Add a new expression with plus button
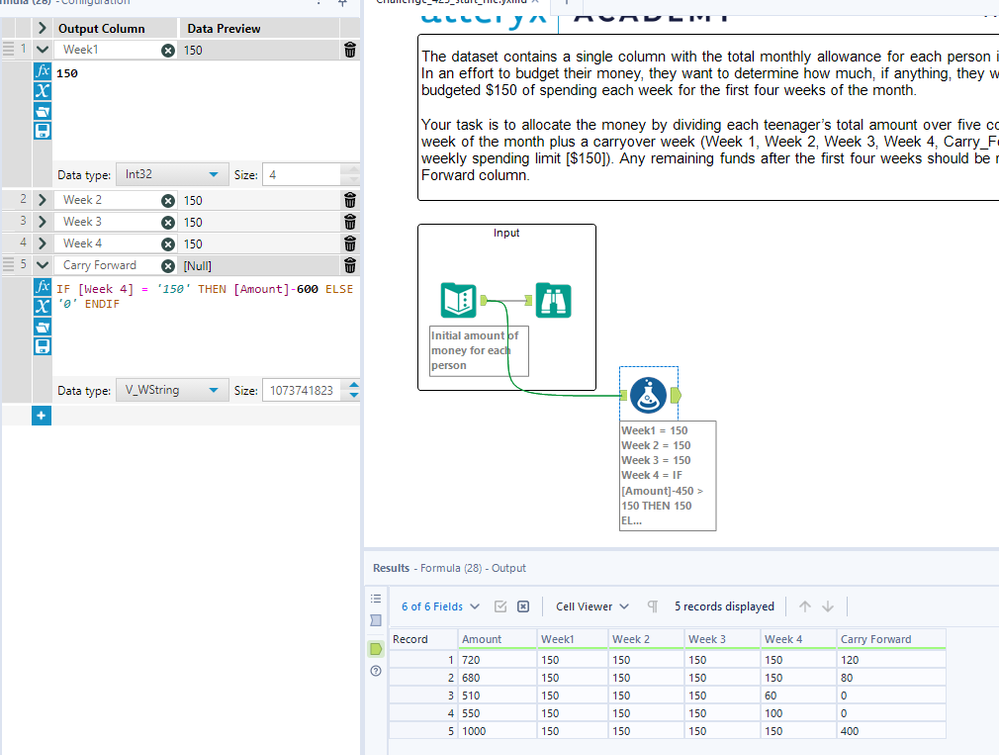Screen dimensions: 999x755 [x=41, y=415]
